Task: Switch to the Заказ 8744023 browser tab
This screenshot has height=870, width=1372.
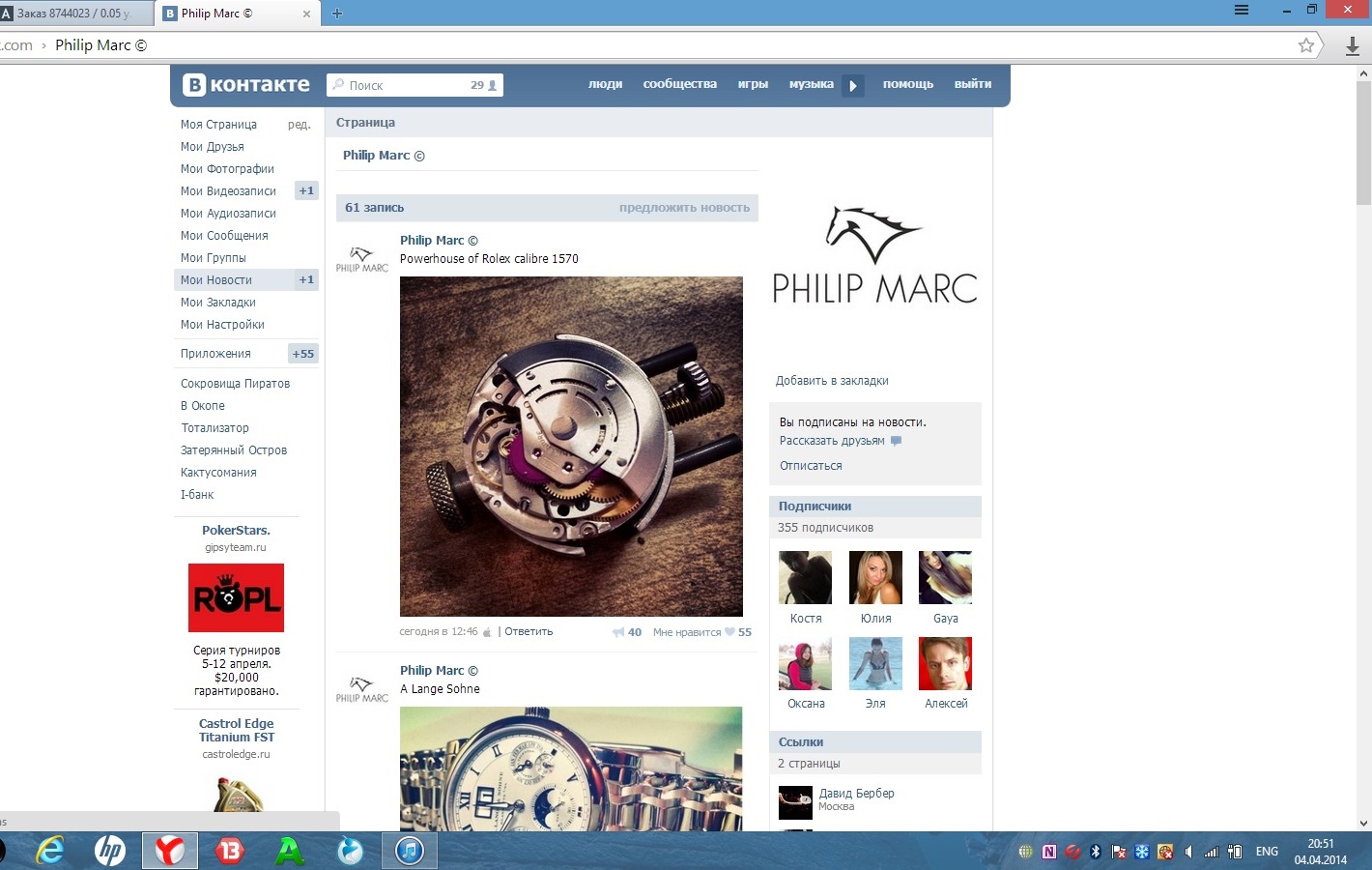Action: point(76,14)
